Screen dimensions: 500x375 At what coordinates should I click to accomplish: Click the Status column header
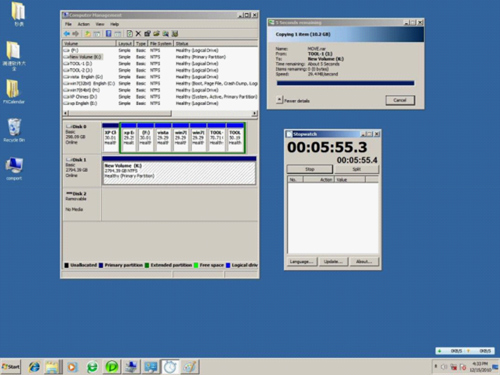(x=216, y=44)
